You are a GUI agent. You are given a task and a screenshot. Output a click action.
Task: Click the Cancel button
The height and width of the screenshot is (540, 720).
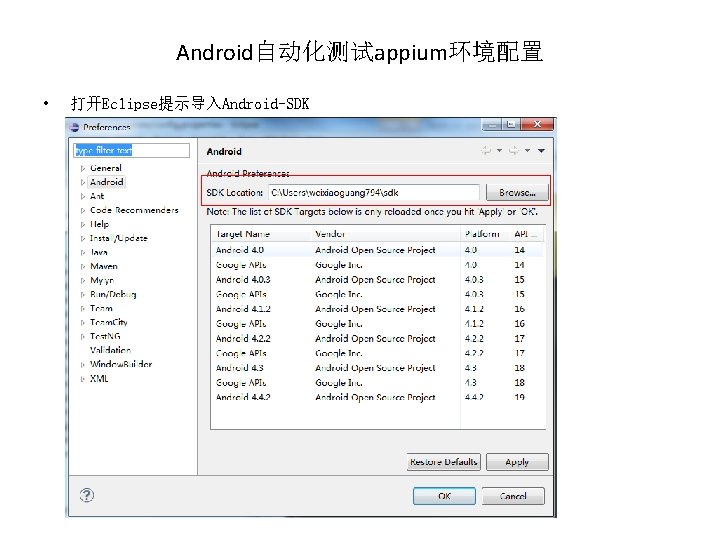tap(513, 496)
